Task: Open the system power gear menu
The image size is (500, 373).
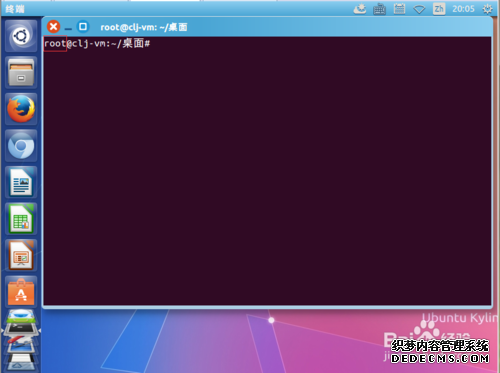Action: pos(487,9)
